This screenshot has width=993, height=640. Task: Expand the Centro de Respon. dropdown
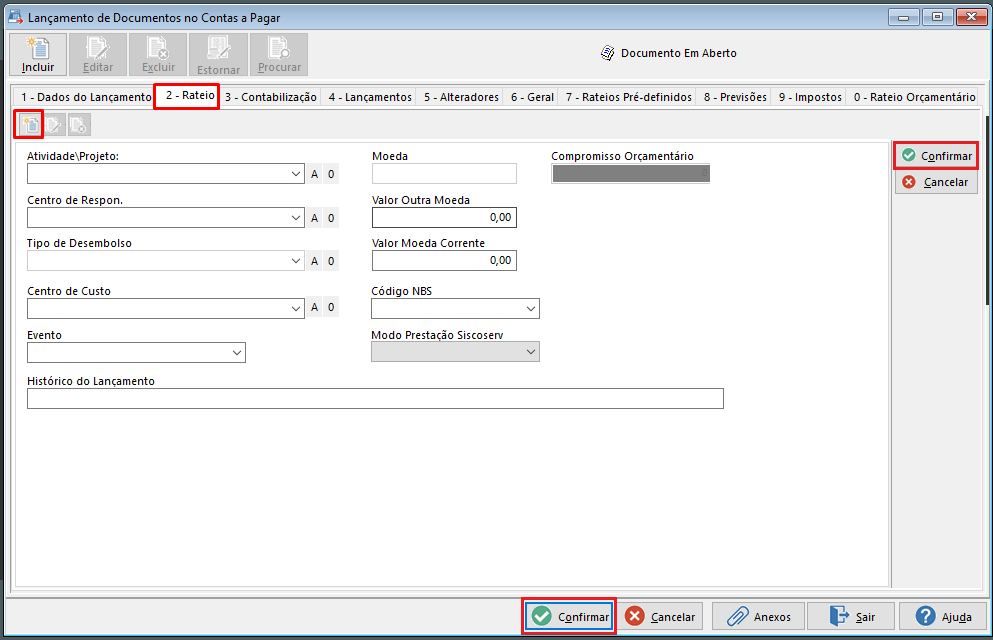coord(296,218)
